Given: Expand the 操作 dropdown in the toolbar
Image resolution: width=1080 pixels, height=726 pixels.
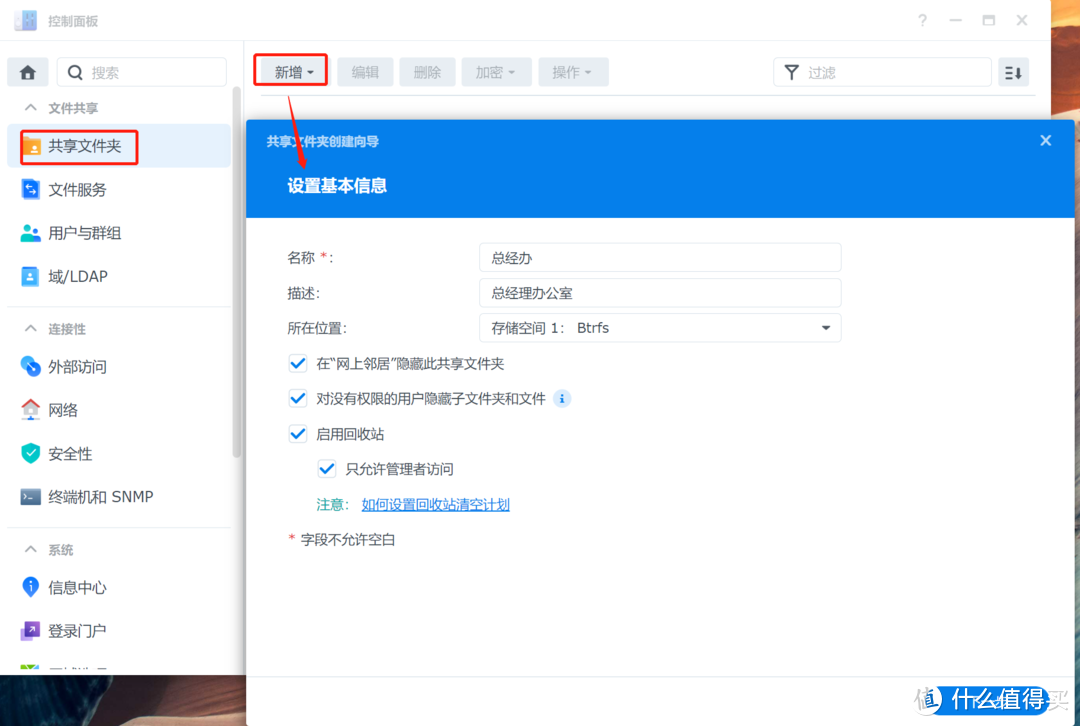Looking at the screenshot, I should (573, 71).
